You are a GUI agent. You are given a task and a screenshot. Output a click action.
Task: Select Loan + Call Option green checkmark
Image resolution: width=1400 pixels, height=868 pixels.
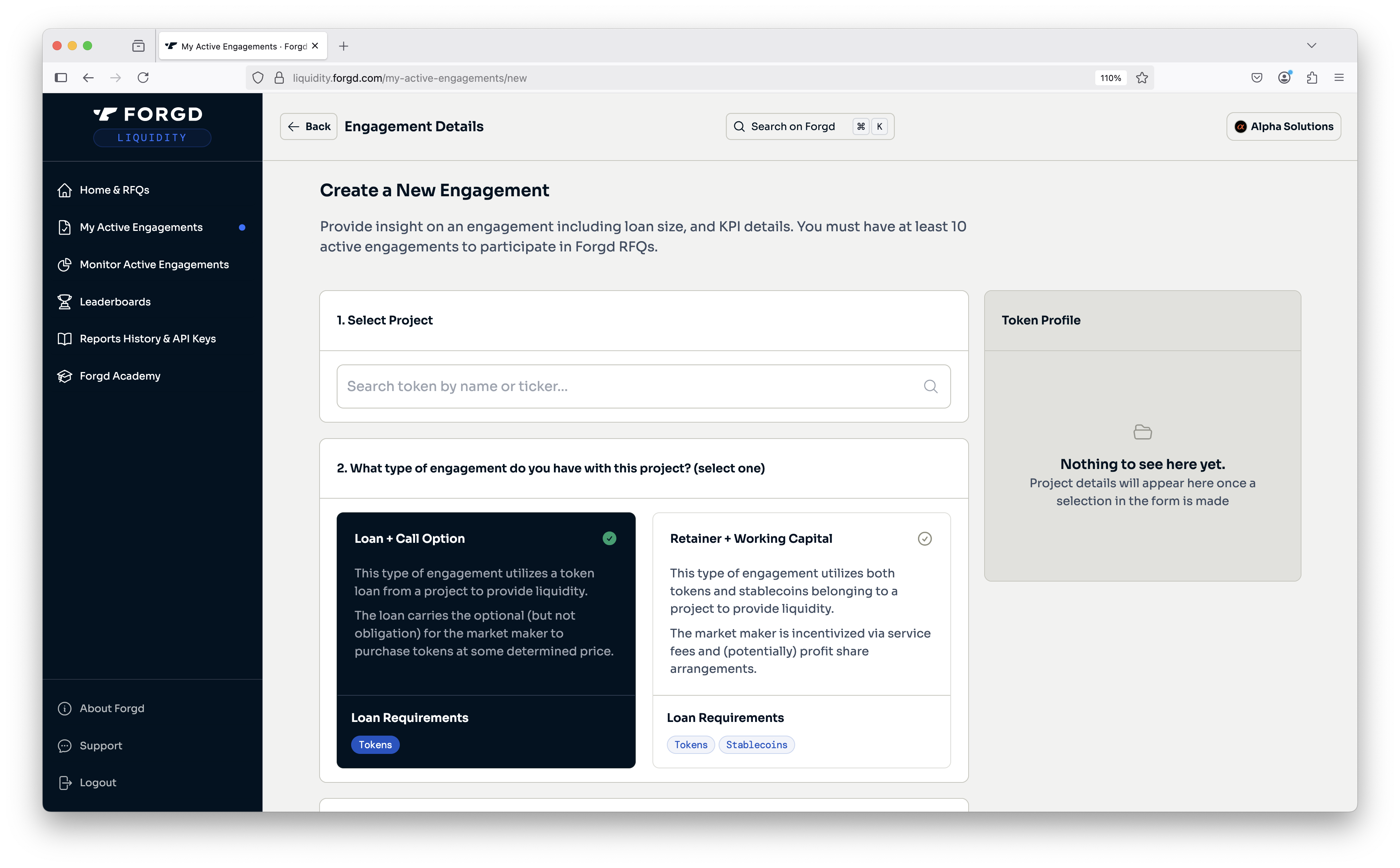609,539
